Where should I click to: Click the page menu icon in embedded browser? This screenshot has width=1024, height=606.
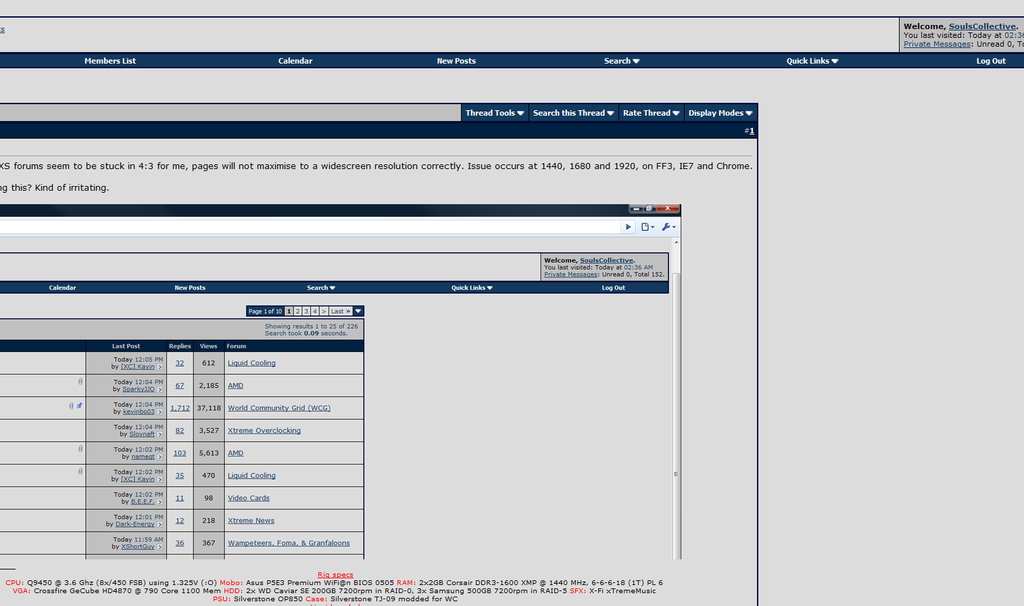click(647, 227)
